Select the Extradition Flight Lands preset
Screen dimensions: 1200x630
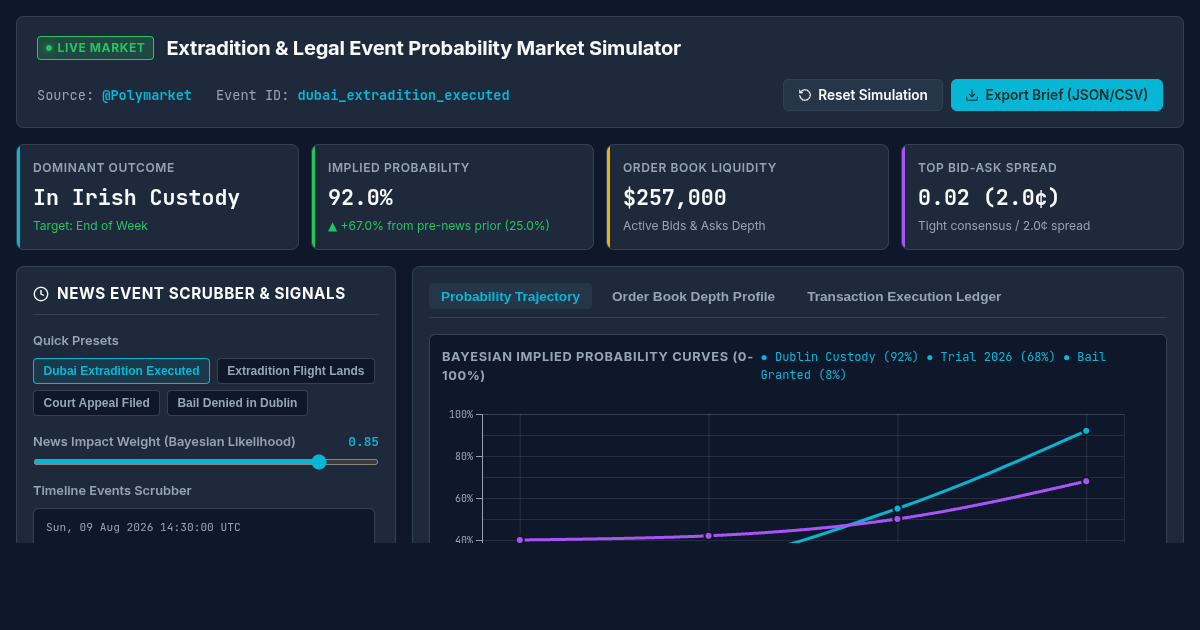coord(296,371)
